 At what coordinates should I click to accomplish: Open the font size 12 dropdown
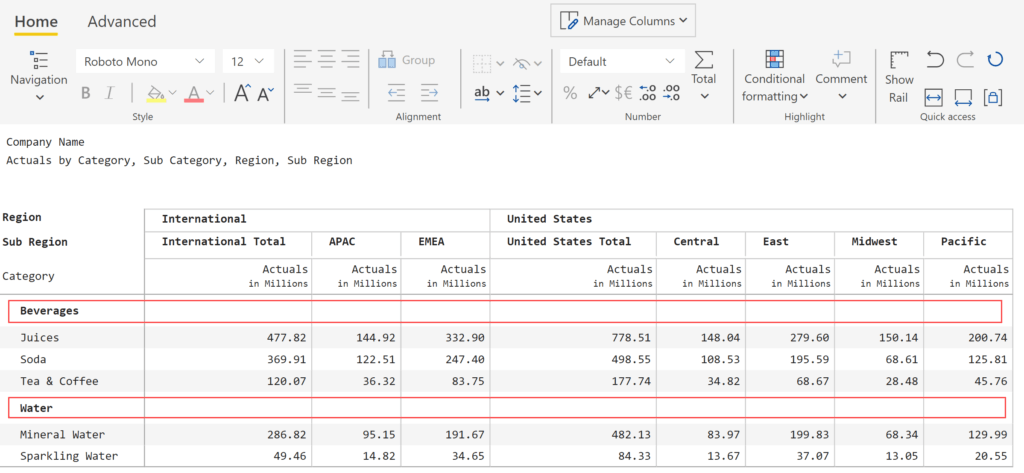248,61
